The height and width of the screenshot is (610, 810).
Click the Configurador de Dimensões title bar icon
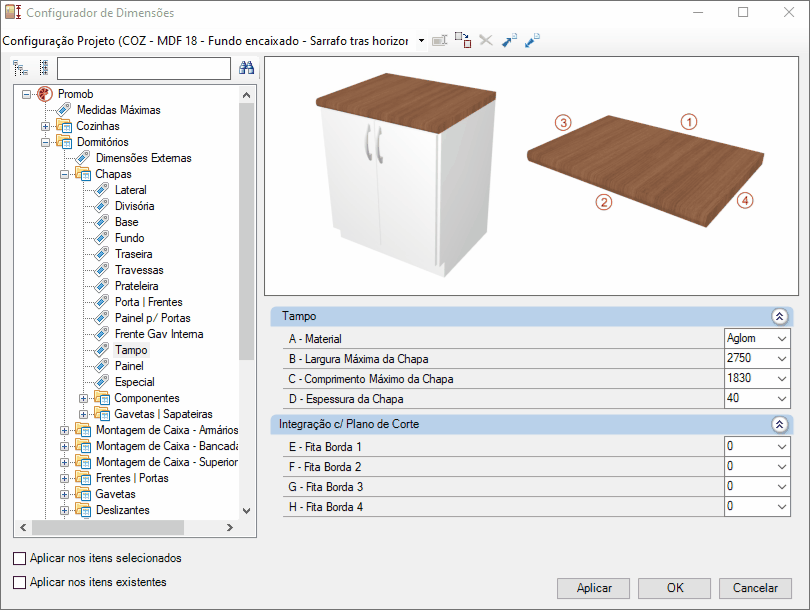click(13, 12)
